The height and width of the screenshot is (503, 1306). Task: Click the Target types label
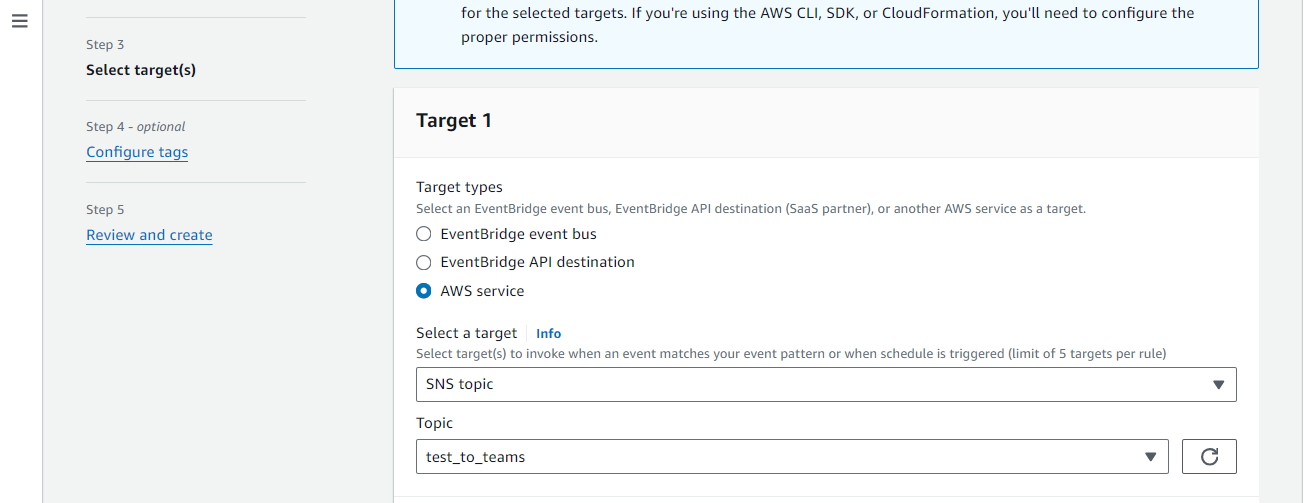click(459, 187)
